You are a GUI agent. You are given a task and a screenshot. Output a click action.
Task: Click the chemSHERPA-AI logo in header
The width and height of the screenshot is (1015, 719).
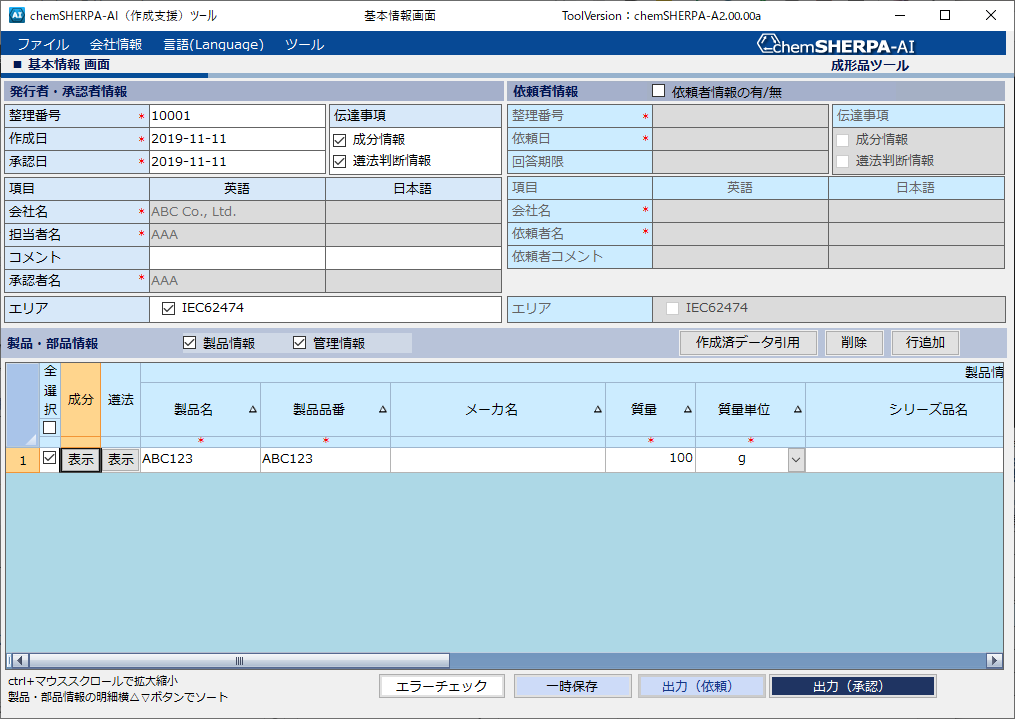(835, 45)
